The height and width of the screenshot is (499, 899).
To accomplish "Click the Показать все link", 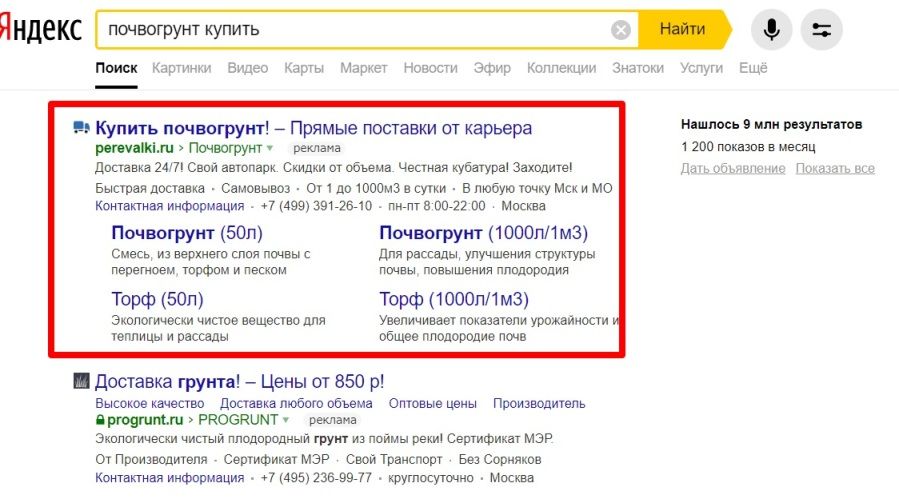I will (835, 169).
